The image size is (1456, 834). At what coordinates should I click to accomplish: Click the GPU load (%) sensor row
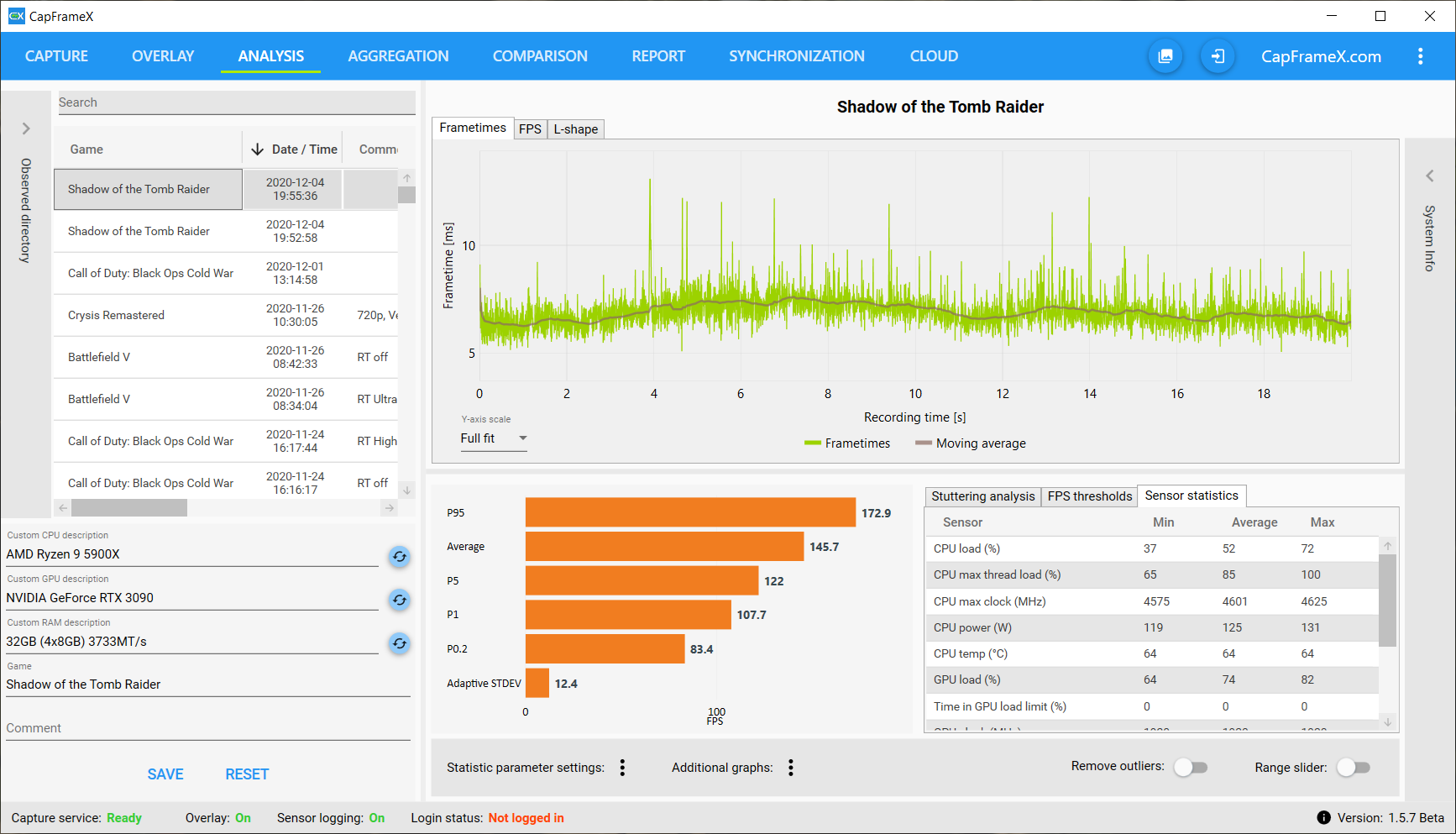[1152, 679]
